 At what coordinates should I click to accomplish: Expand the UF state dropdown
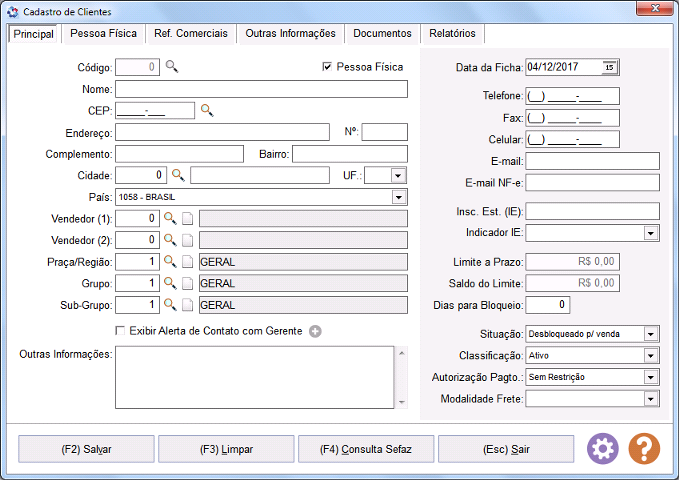[399, 175]
